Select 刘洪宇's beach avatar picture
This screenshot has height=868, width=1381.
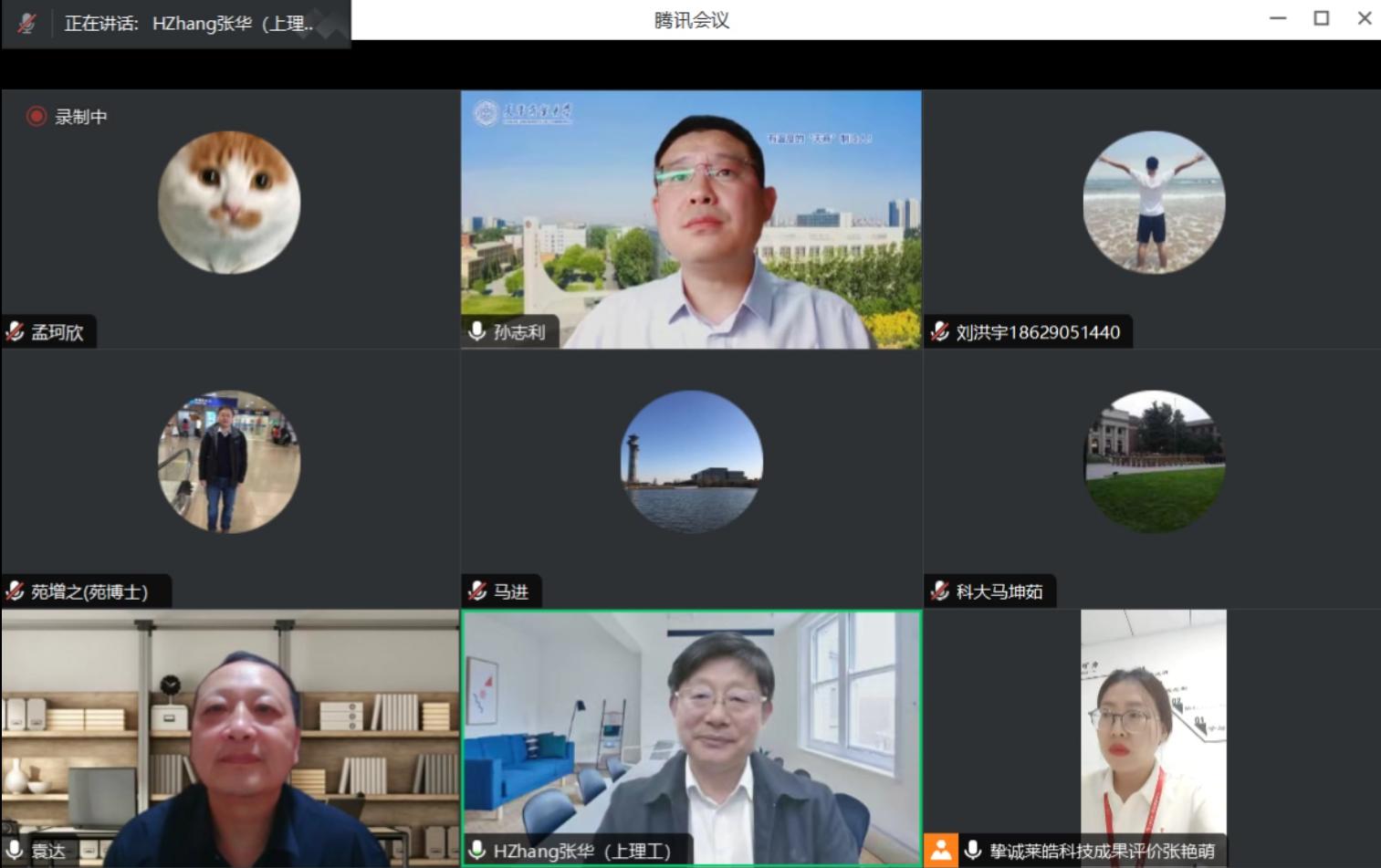click(1154, 203)
